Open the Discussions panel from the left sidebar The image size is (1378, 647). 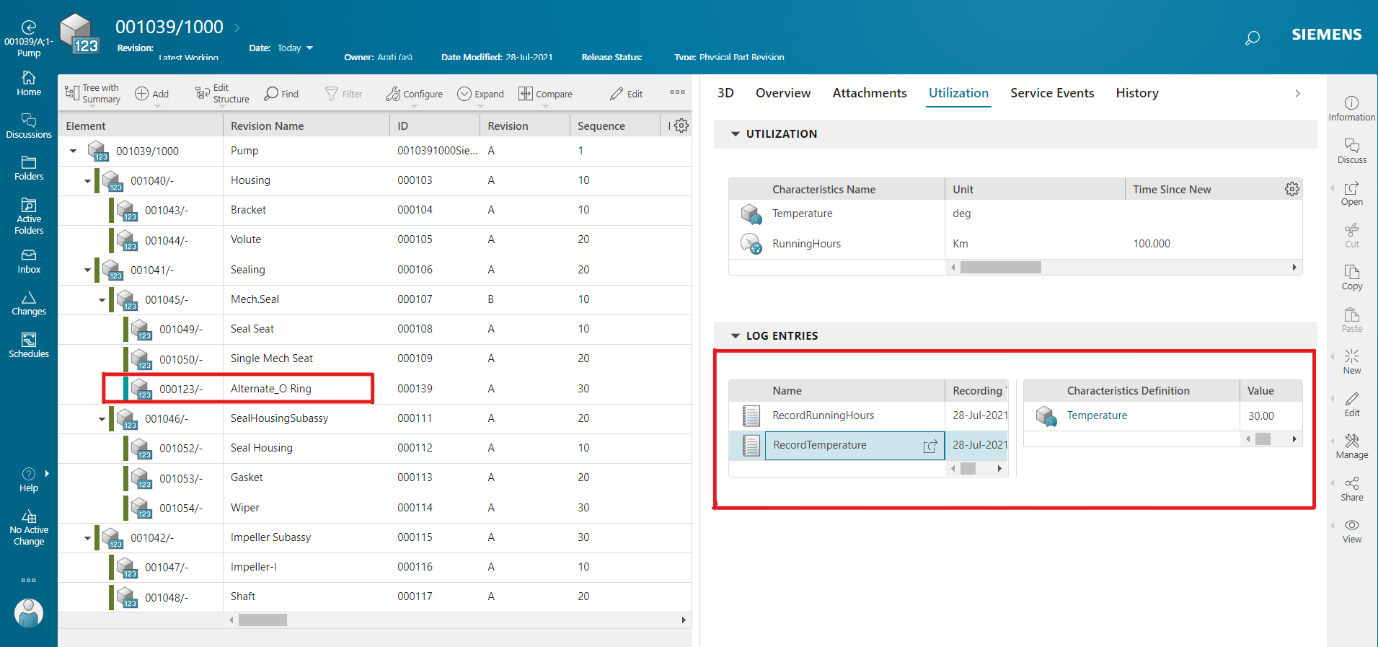[x=28, y=125]
